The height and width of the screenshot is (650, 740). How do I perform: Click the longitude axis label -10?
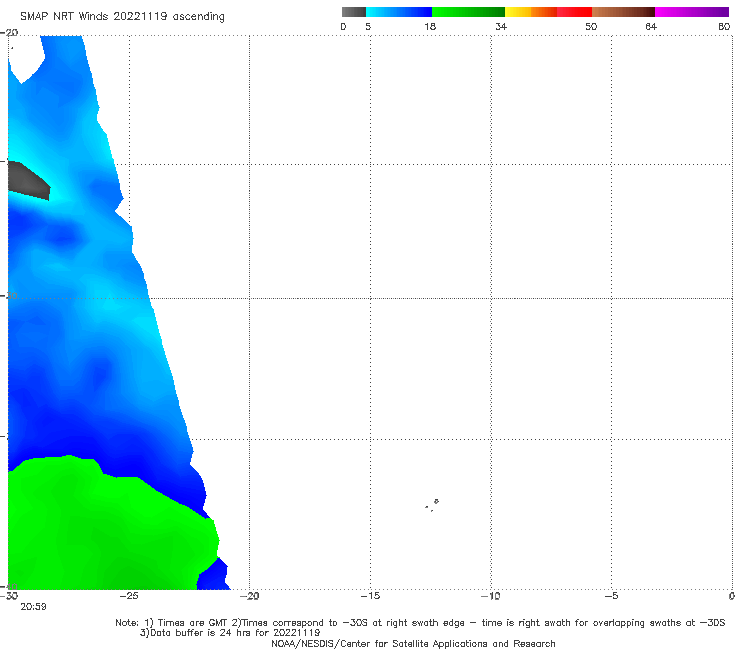pyautogui.click(x=491, y=596)
